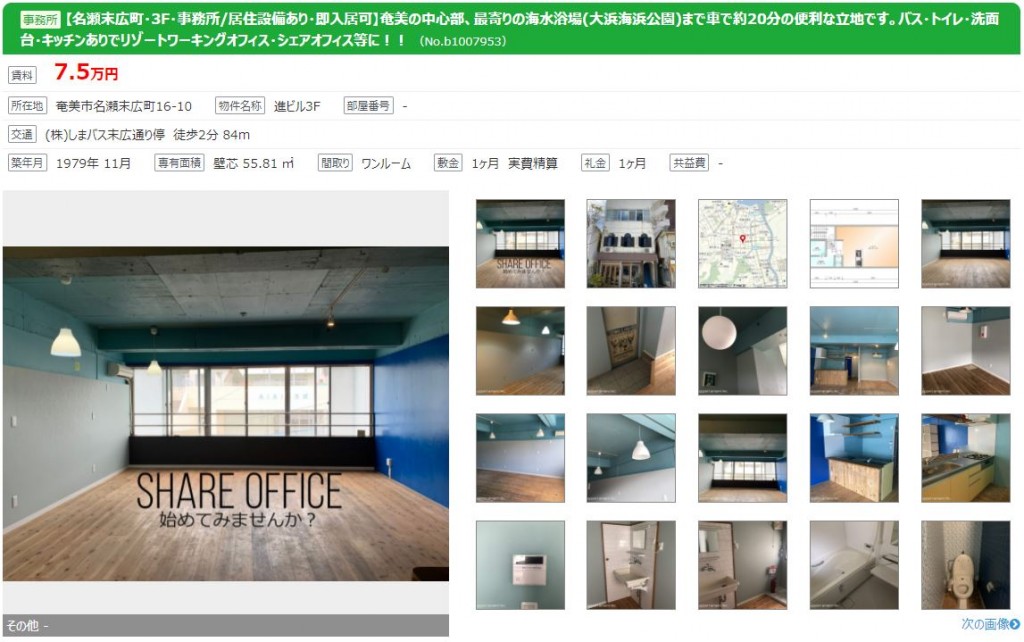The height and width of the screenshot is (642, 1024).
Task: Click the 事務所 badge in green header
Action: click(x=40, y=20)
